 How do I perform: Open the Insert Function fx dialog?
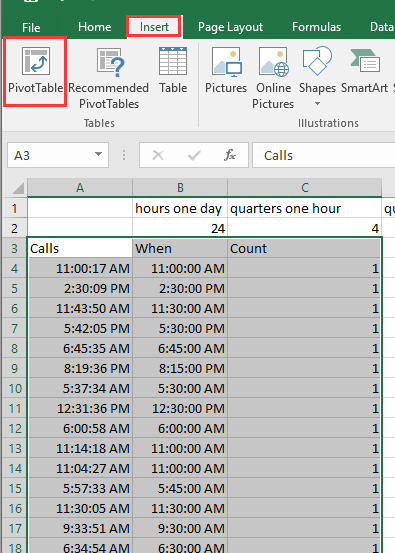click(230, 155)
